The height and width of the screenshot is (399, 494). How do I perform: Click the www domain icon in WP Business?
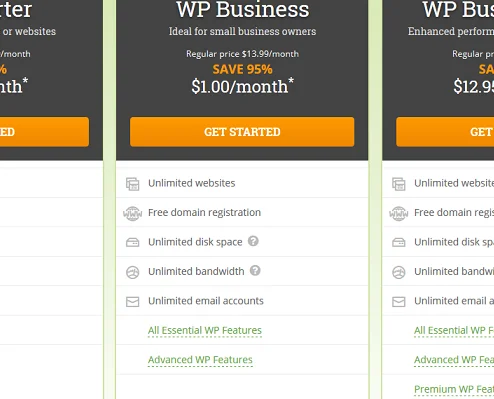coord(132,213)
